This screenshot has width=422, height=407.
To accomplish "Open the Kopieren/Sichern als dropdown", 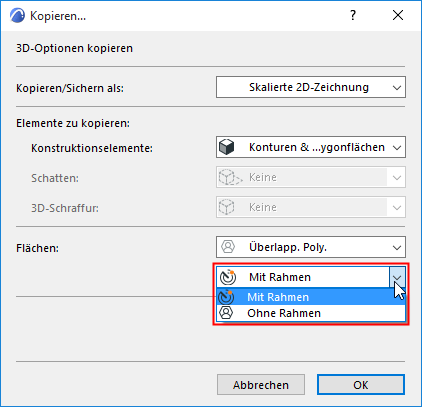I will tap(397, 88).
